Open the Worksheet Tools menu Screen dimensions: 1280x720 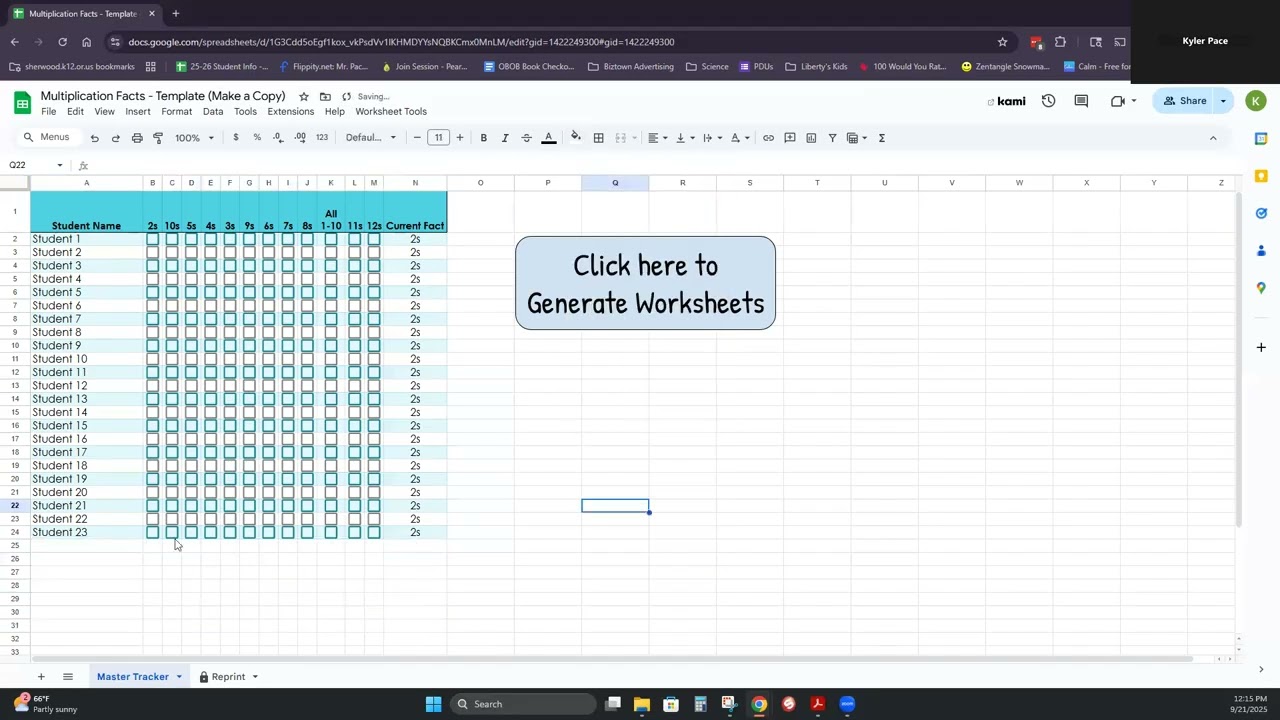[391, 112]
